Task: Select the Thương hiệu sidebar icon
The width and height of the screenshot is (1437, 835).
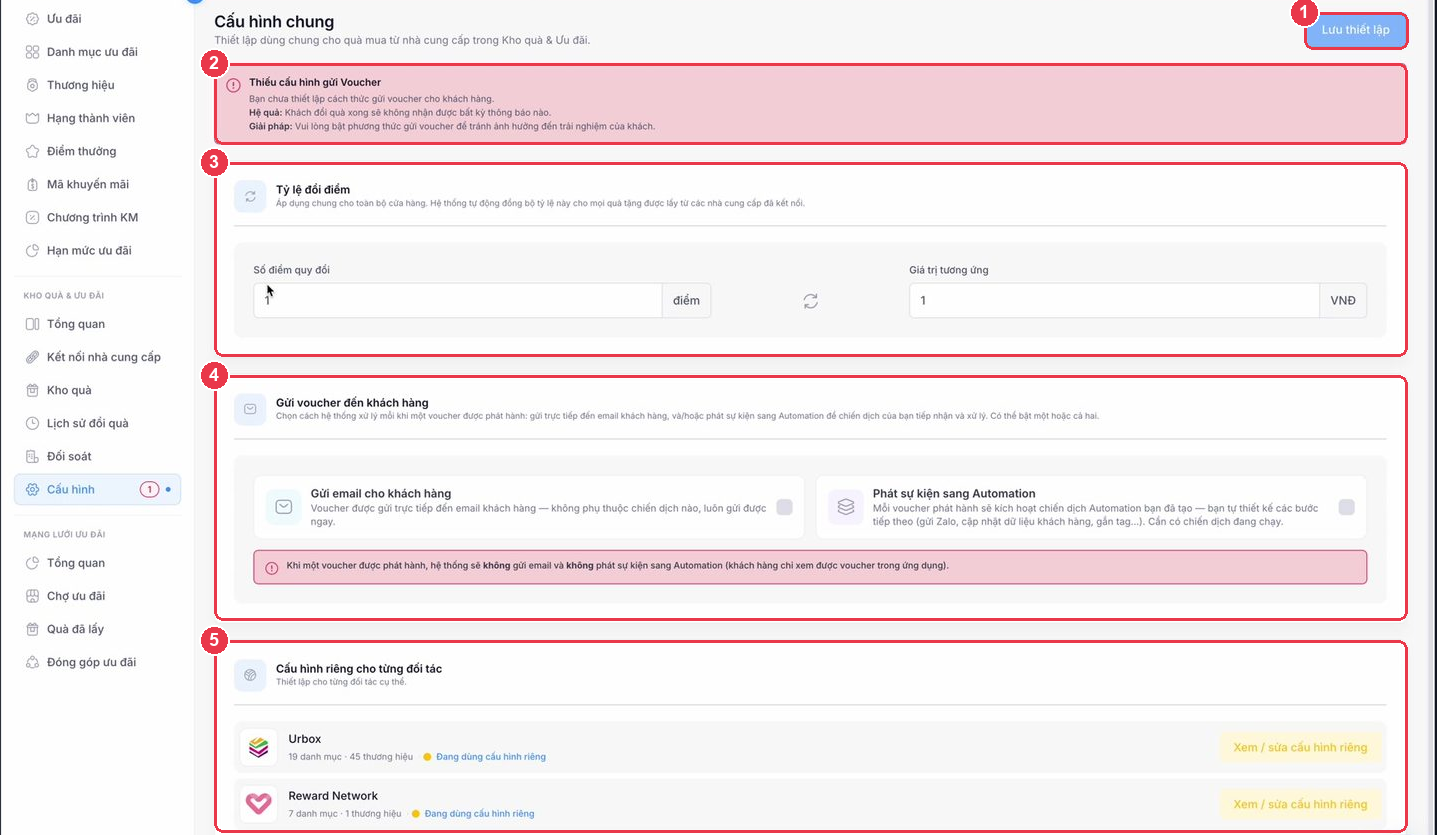Action: tap(32, 85)
